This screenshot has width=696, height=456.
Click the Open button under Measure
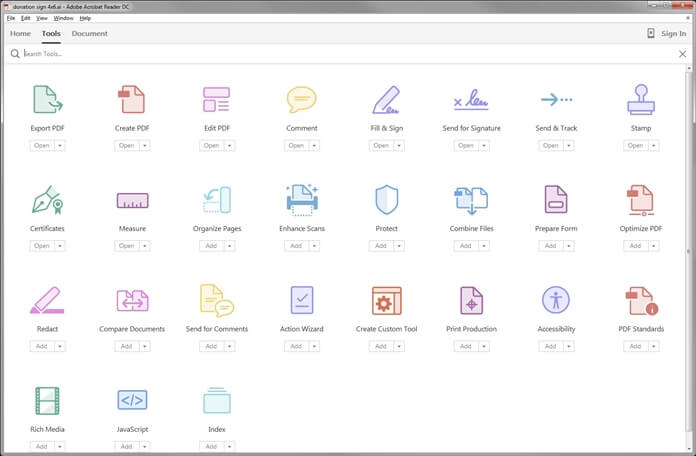[x=127, y=246]
